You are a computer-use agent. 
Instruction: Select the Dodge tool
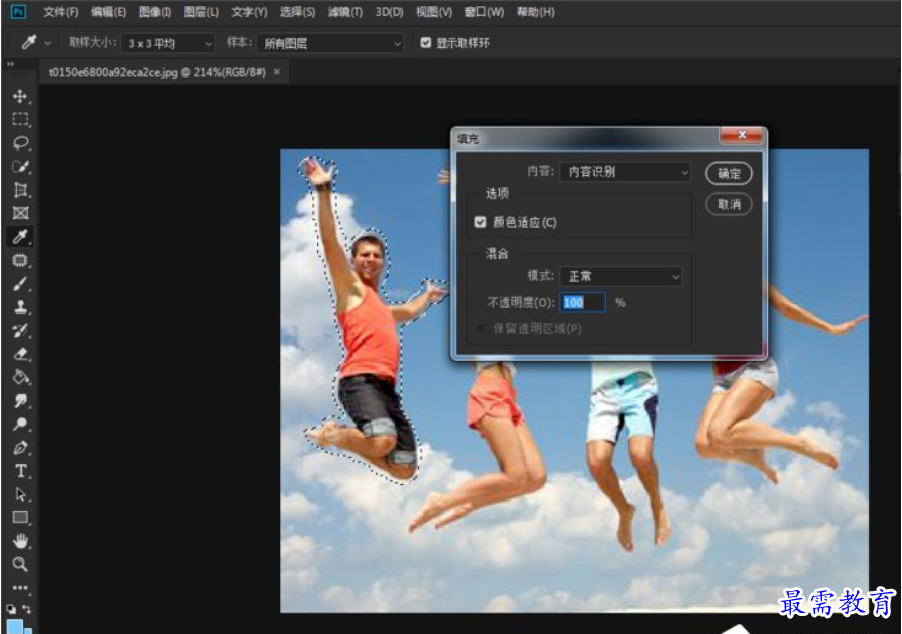[21, 424]
